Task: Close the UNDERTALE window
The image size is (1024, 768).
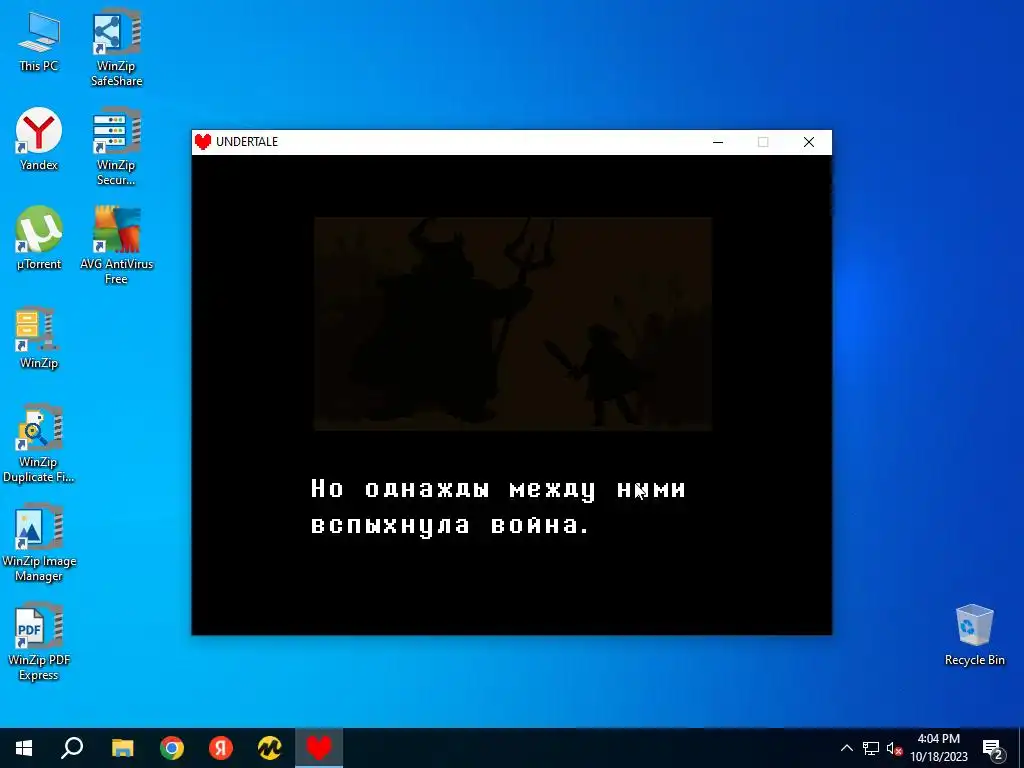Action: tap(808, 142)
